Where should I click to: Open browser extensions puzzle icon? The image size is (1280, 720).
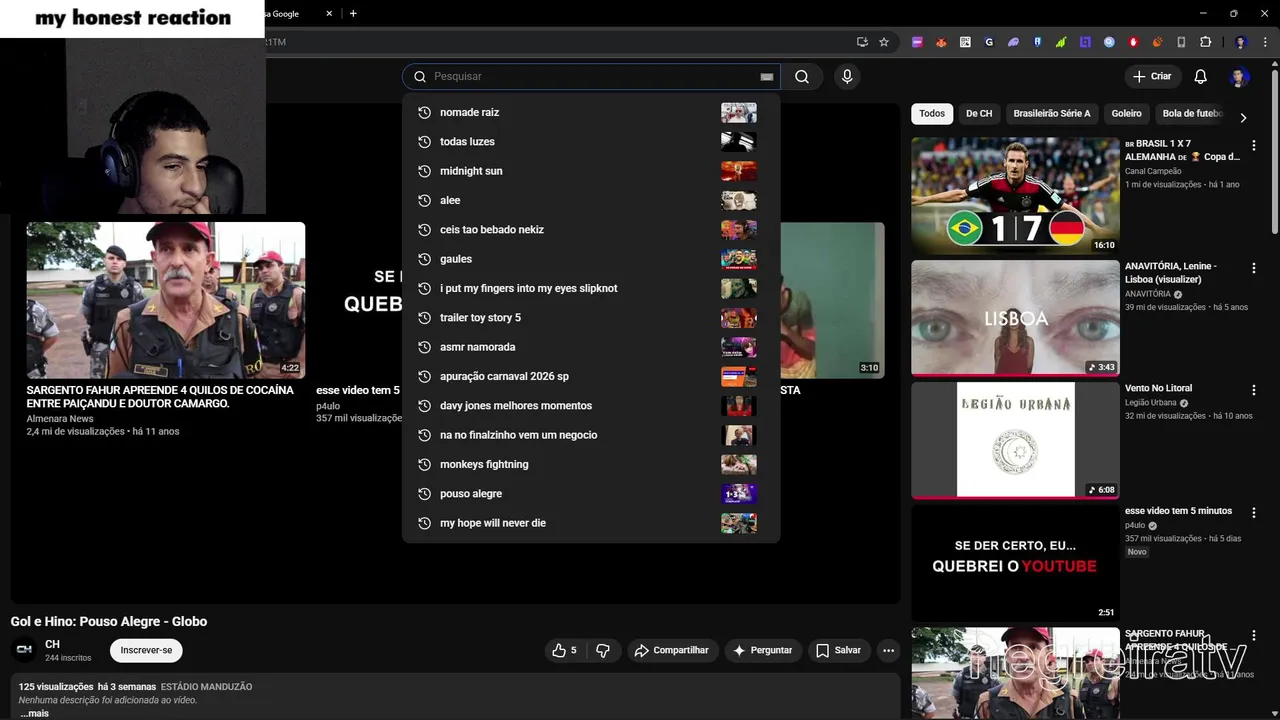point(1205,42)
